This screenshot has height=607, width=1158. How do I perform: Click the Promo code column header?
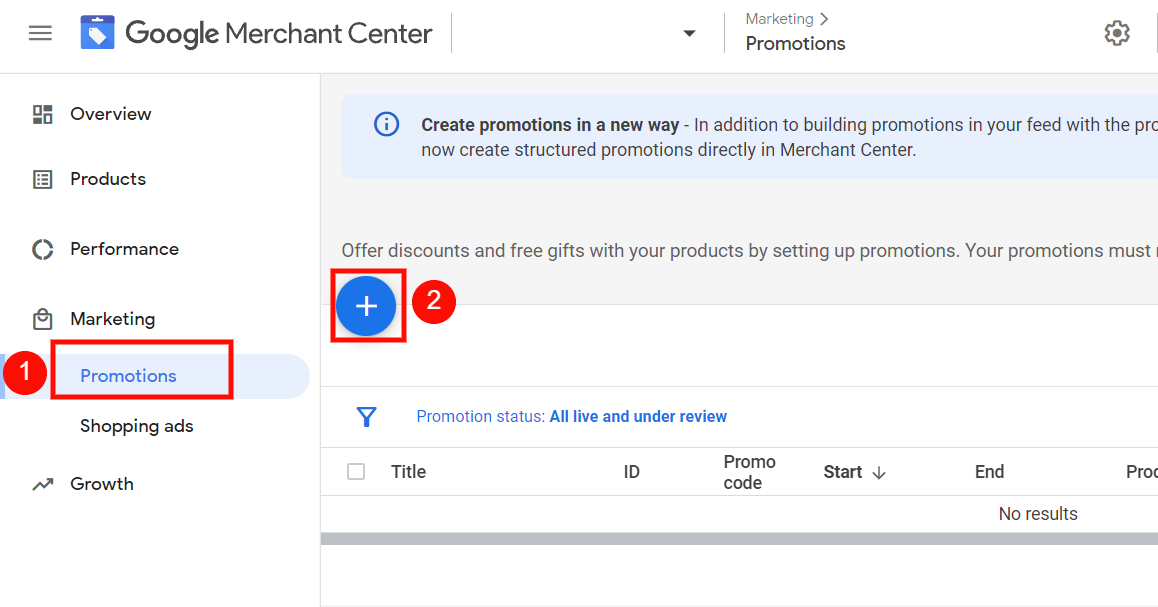click(x=750, y=472)
